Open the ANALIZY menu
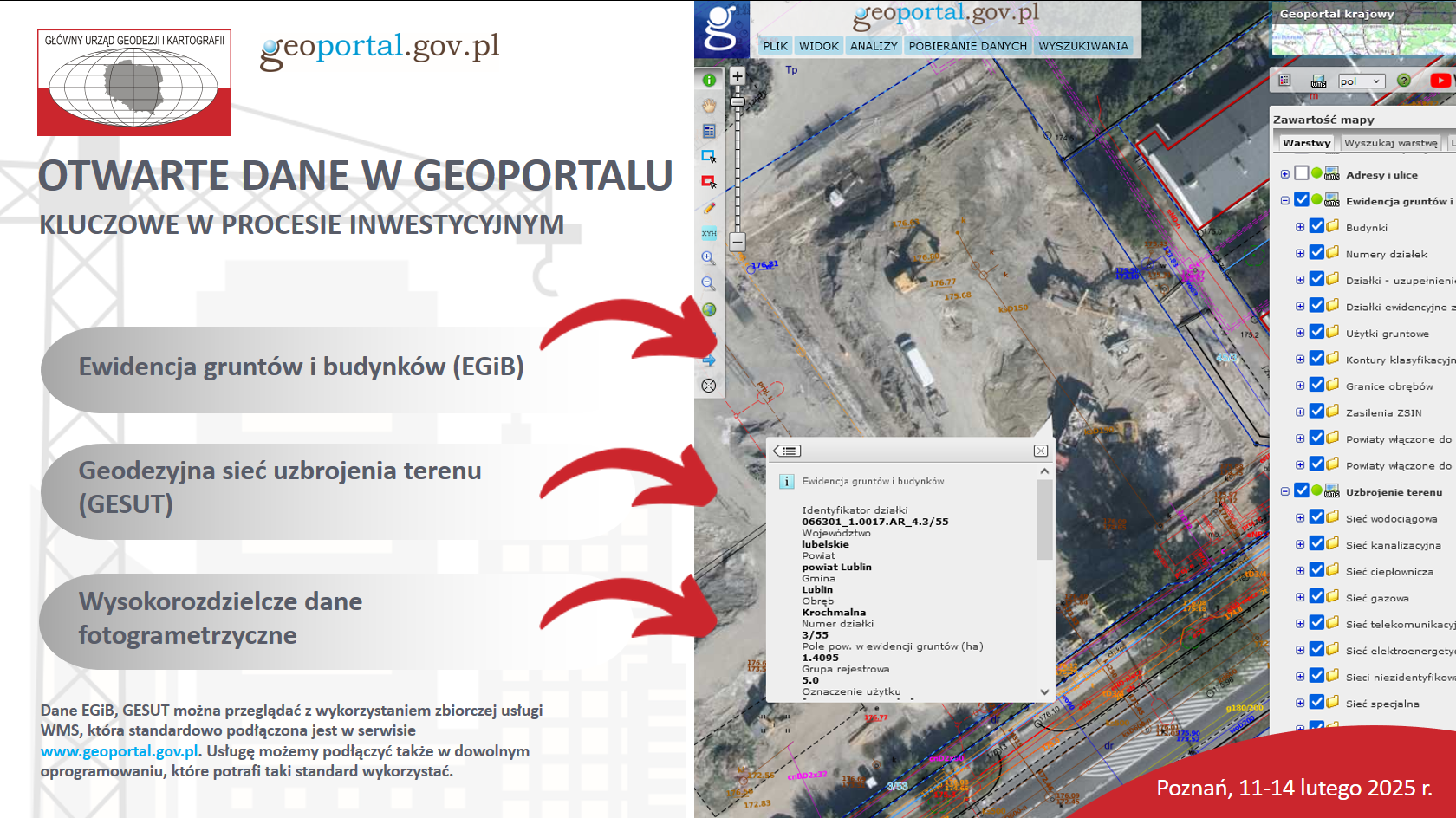This screenshot has height=818, width=1456. [x=874, y=46]
